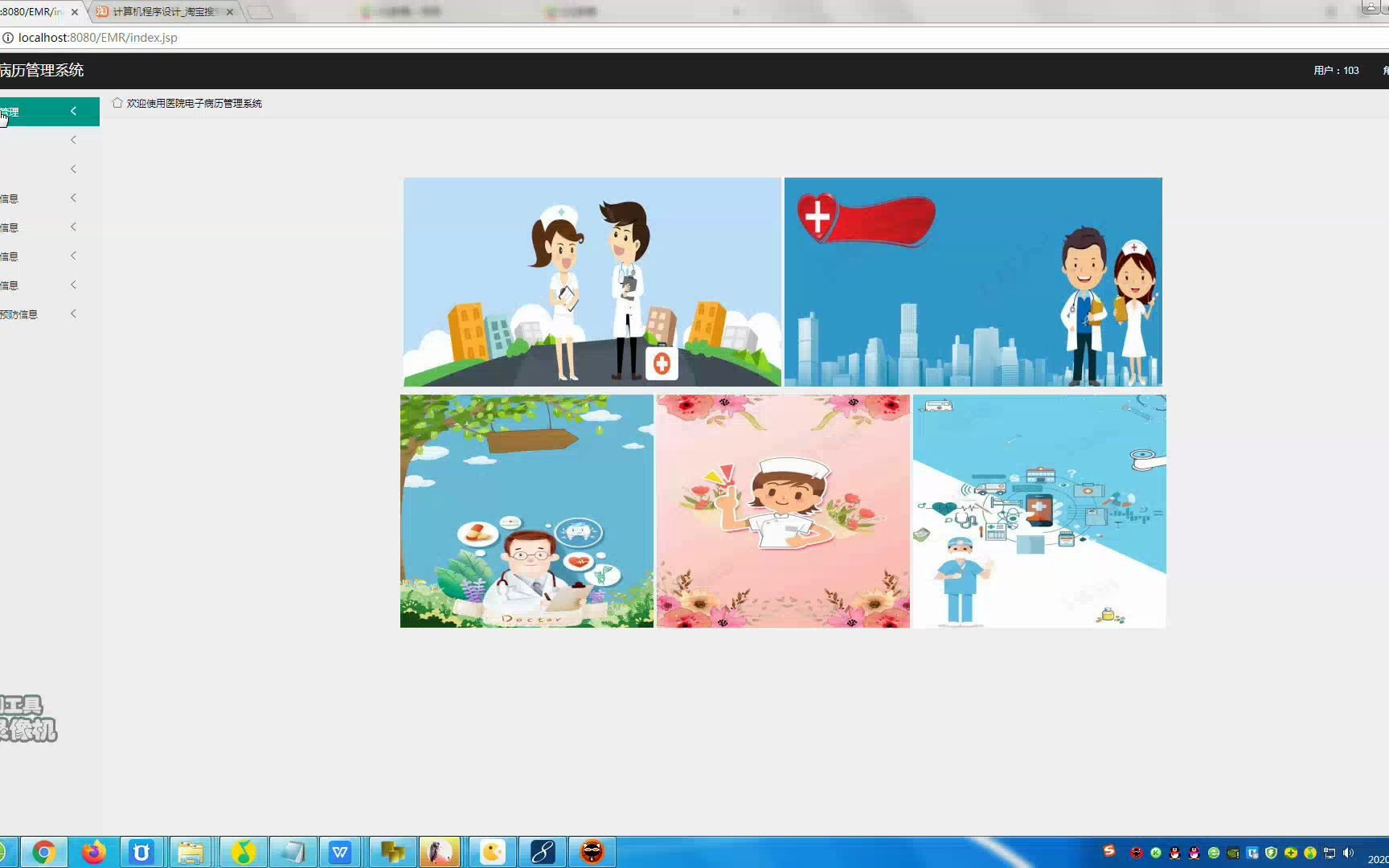Click the network icon in the system tray

tap(1330, 853)
